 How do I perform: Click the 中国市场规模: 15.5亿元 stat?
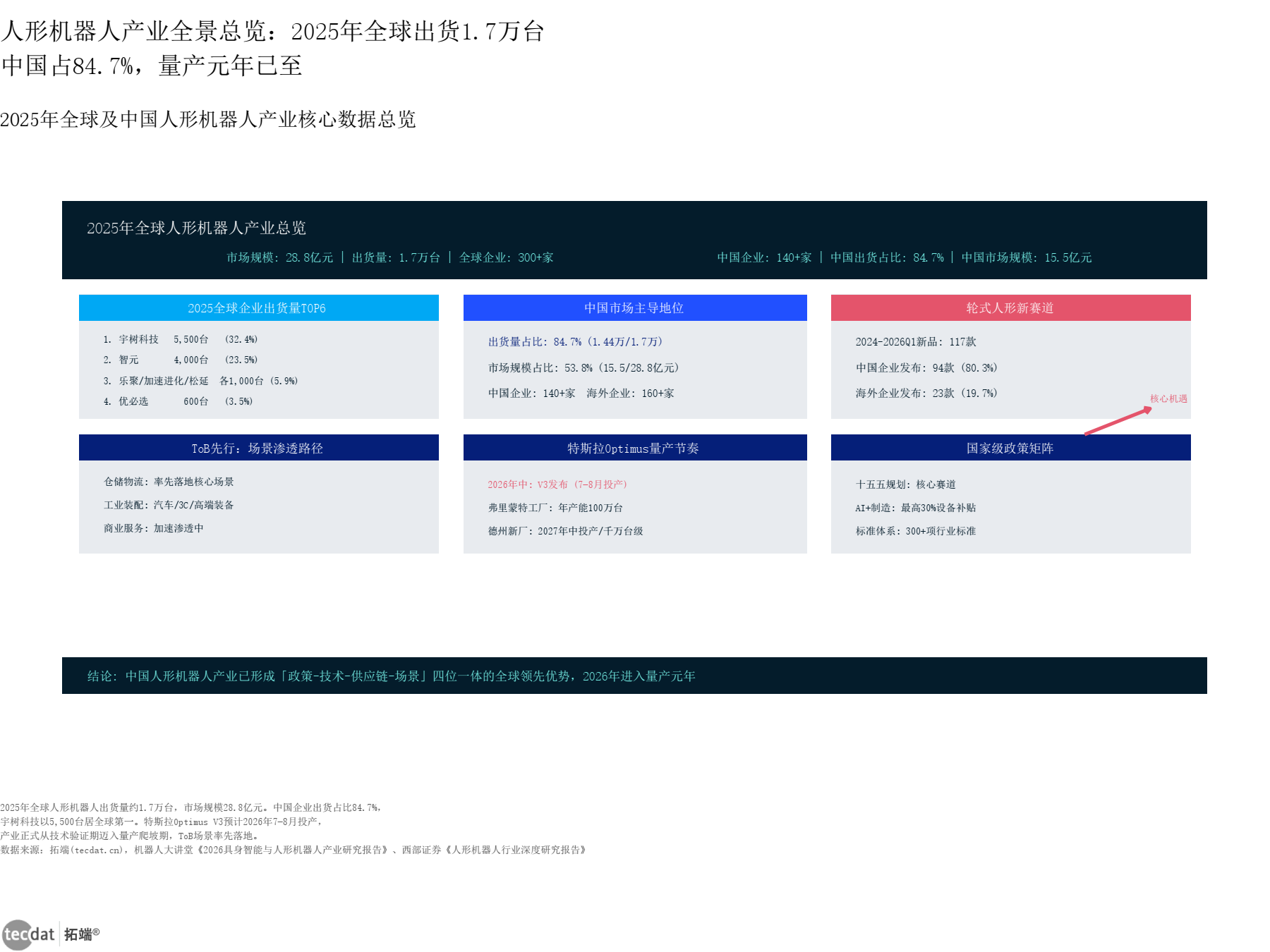tap(1026, 257)
